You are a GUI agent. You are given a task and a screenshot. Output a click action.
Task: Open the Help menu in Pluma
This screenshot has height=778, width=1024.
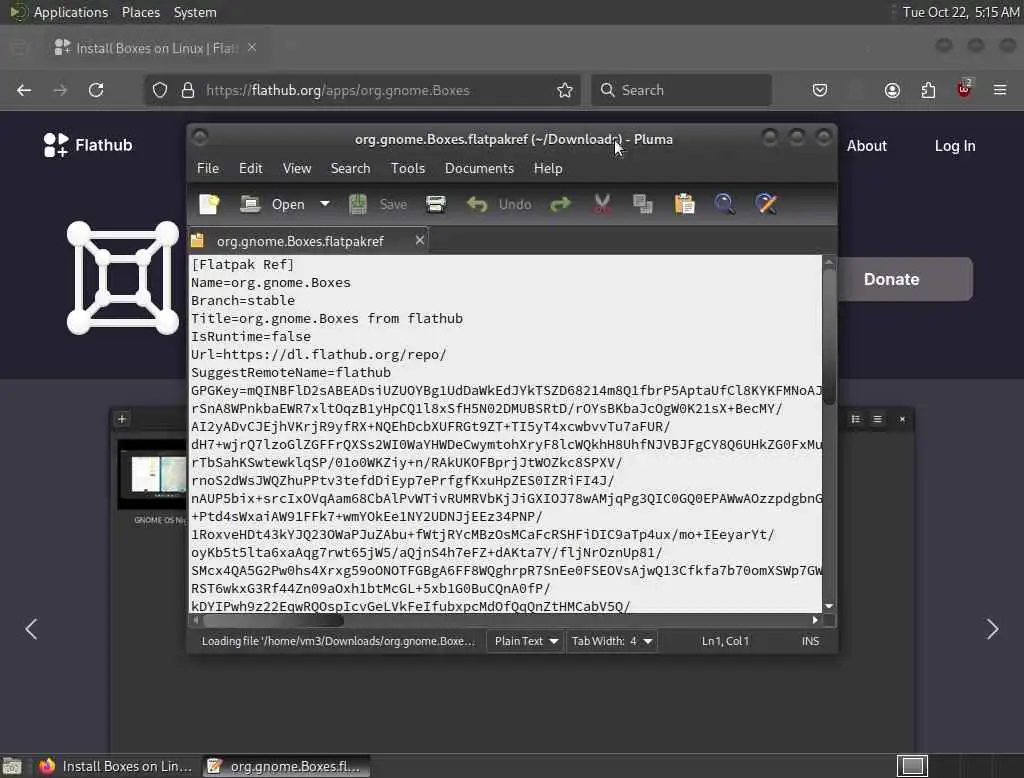(548, 169)
